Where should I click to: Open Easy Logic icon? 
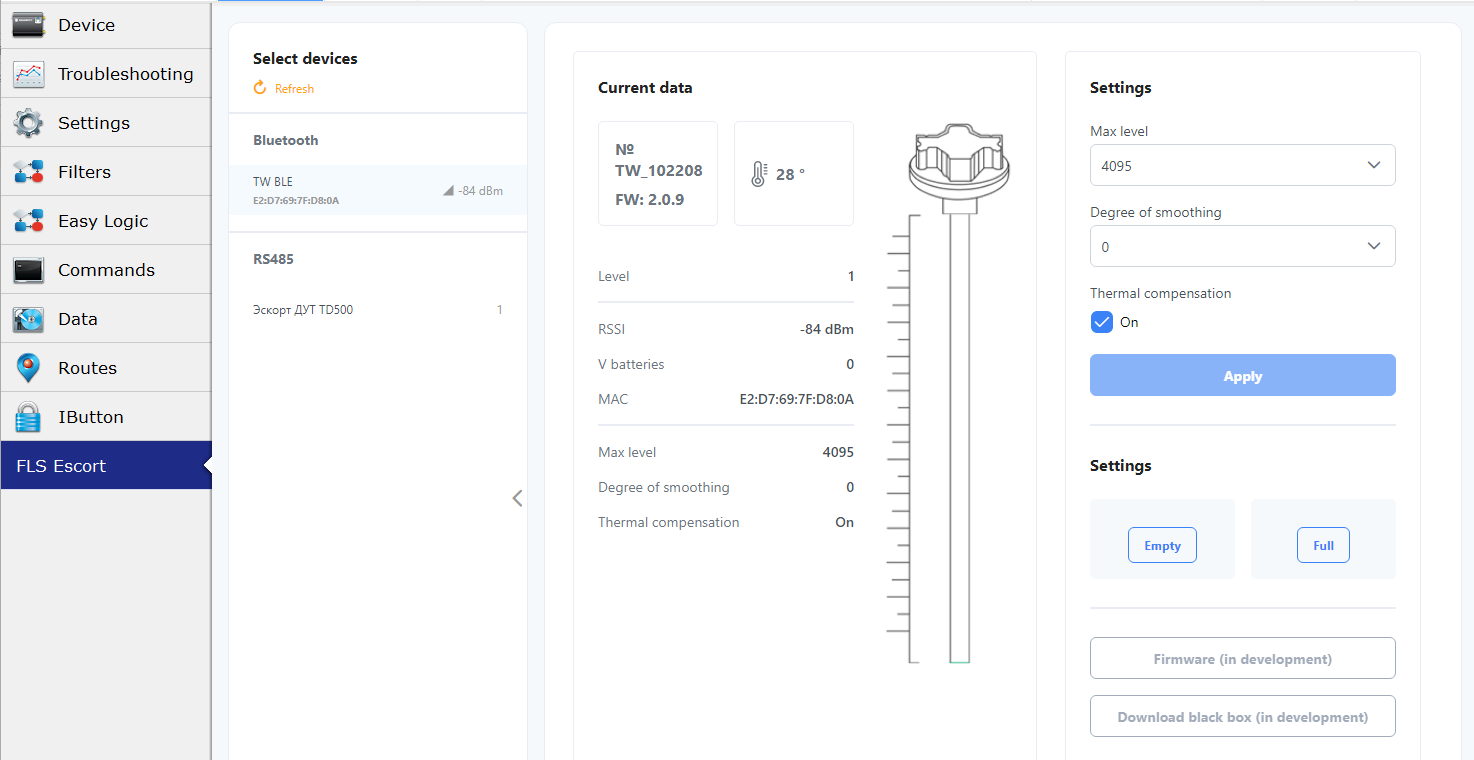pyautogui.click(x=28, y=221)
